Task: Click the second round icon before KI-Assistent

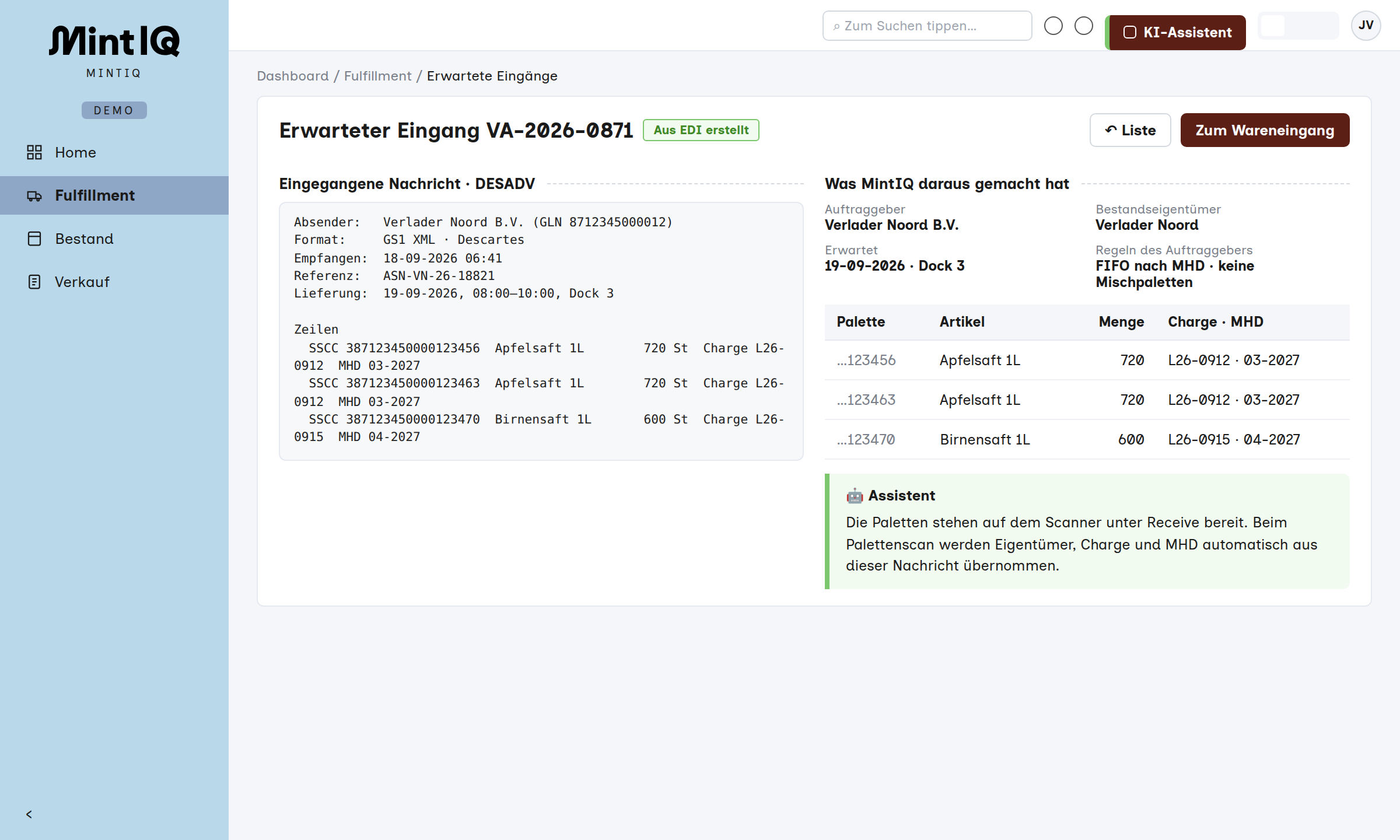Action: click(1084, 26)
